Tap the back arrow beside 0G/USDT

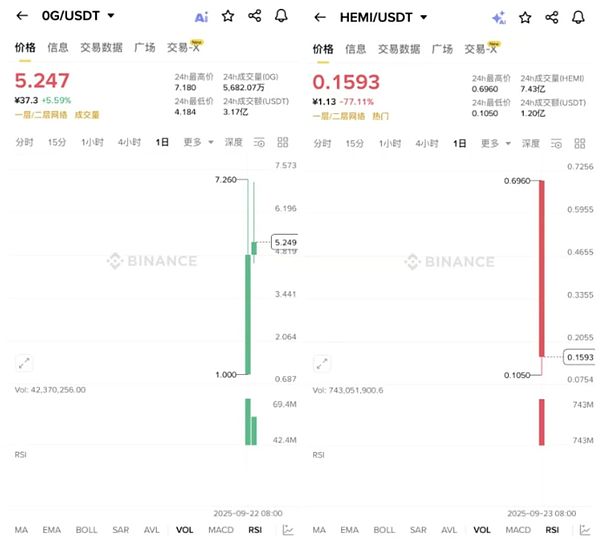[x=22, y=16]
